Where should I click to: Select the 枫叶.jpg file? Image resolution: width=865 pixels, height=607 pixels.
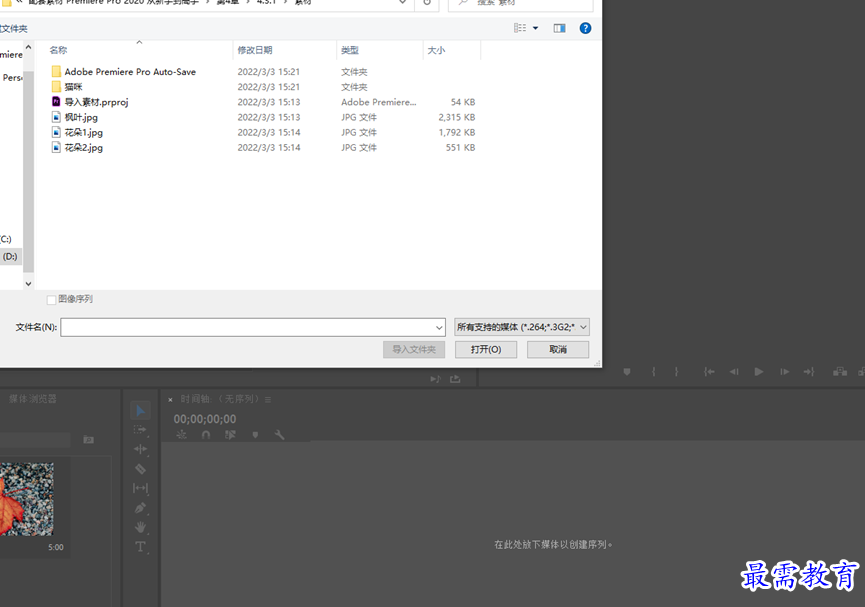81,117
